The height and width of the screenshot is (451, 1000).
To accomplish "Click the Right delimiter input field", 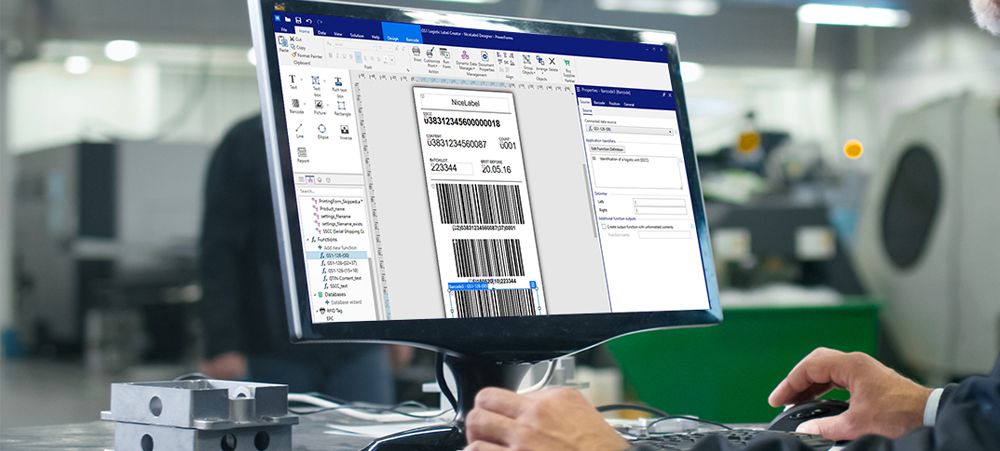I will 661,210.
